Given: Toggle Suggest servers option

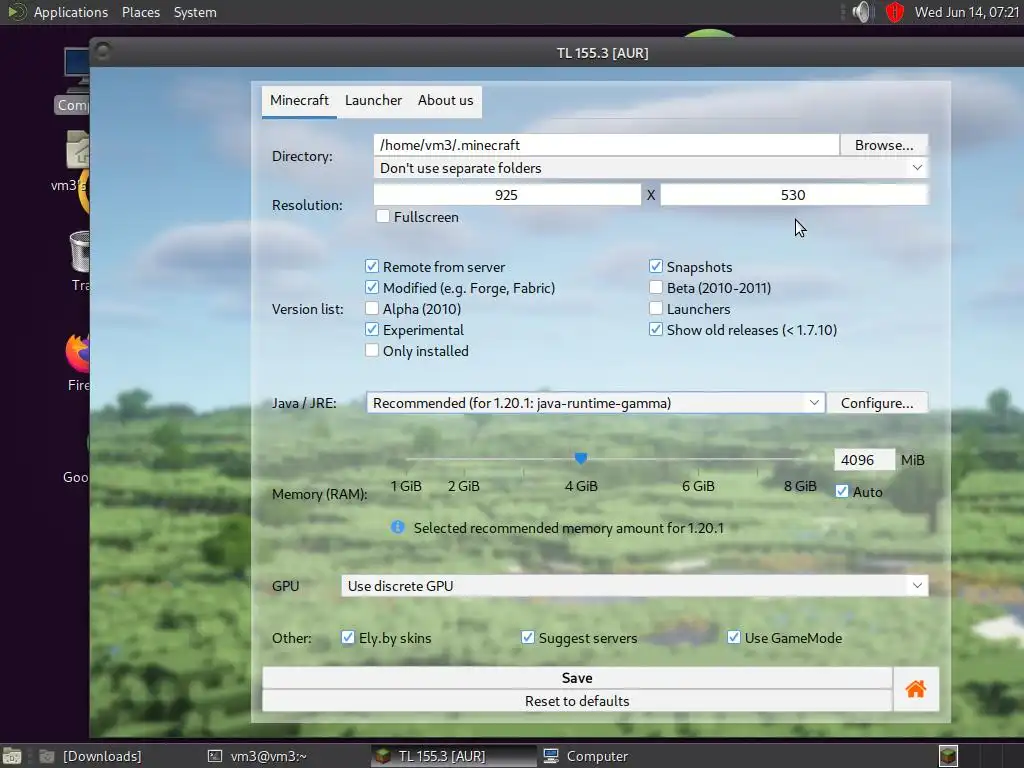Looking at the screenshot, I should coord(528,637).
